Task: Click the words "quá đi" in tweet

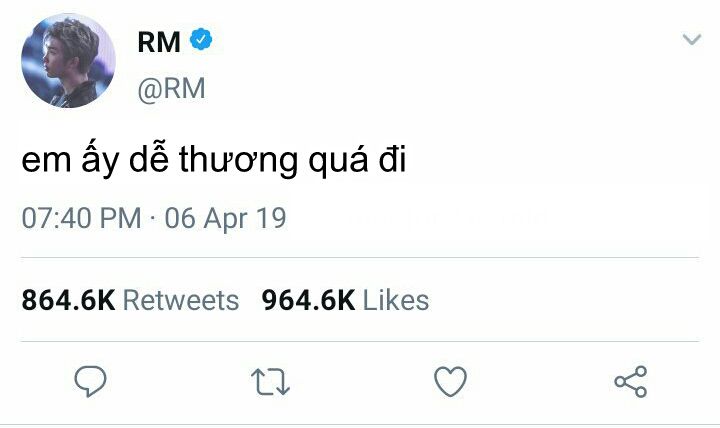Action: [357, 160]
